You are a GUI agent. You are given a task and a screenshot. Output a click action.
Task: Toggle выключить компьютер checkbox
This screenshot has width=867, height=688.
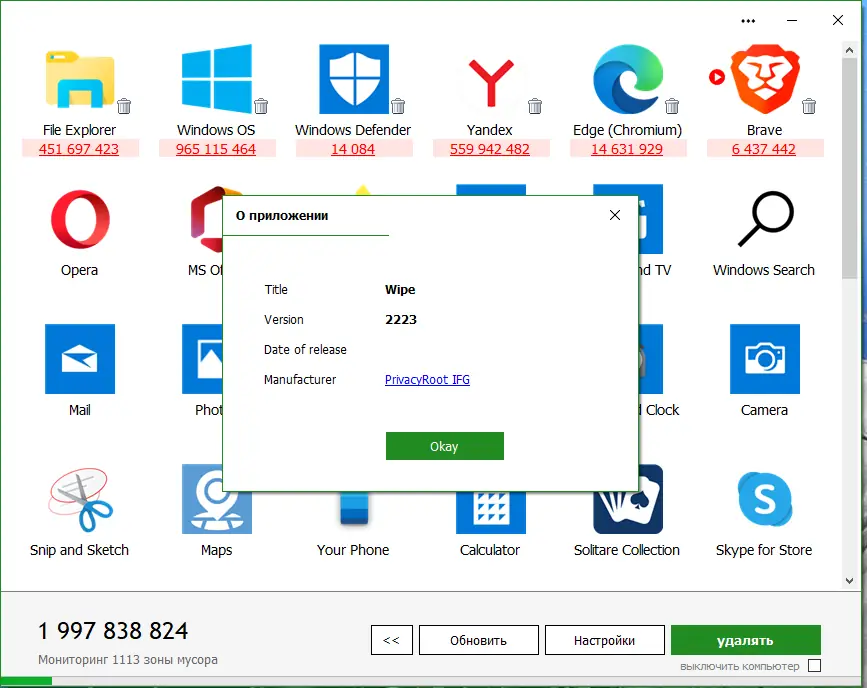[x=814, y=665]
